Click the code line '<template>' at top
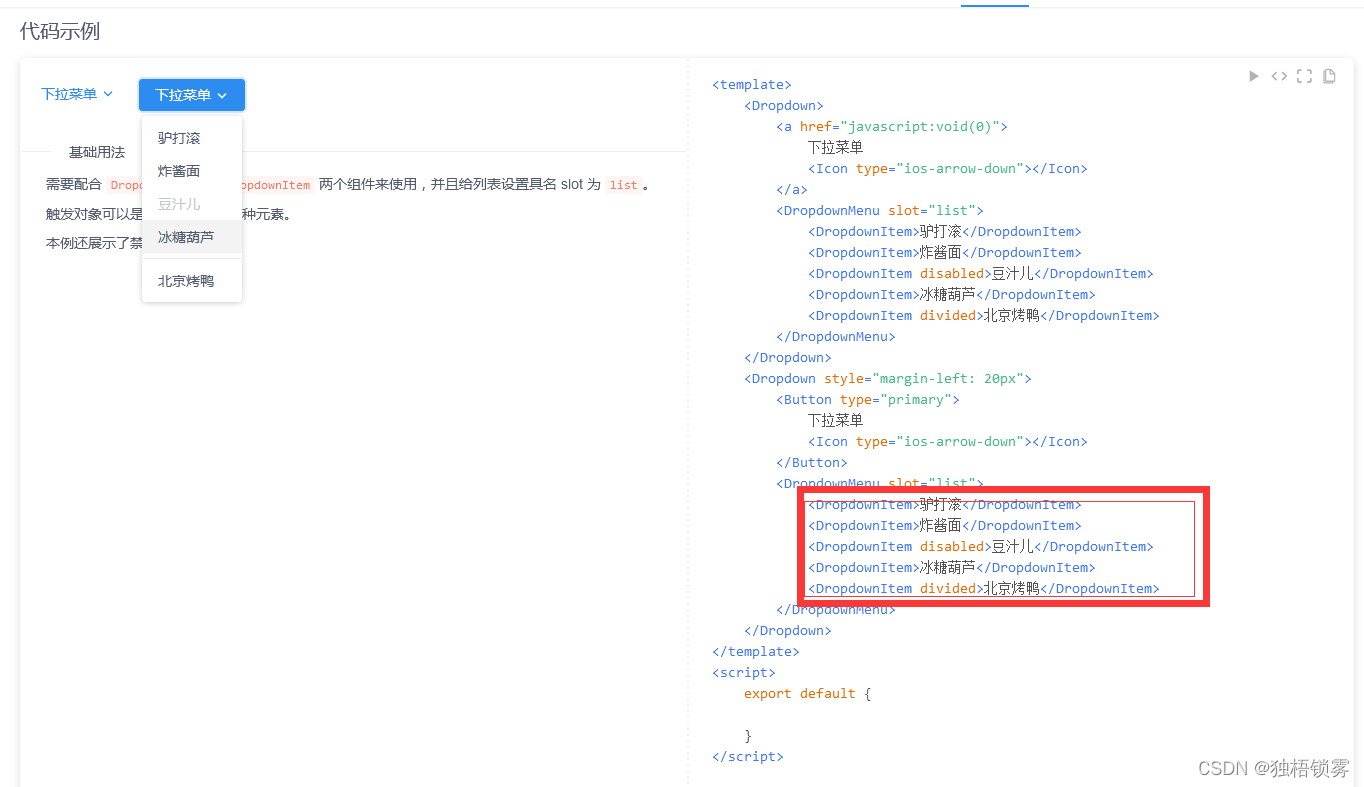This screenshot has width=1364, height=787. (752, 85)
